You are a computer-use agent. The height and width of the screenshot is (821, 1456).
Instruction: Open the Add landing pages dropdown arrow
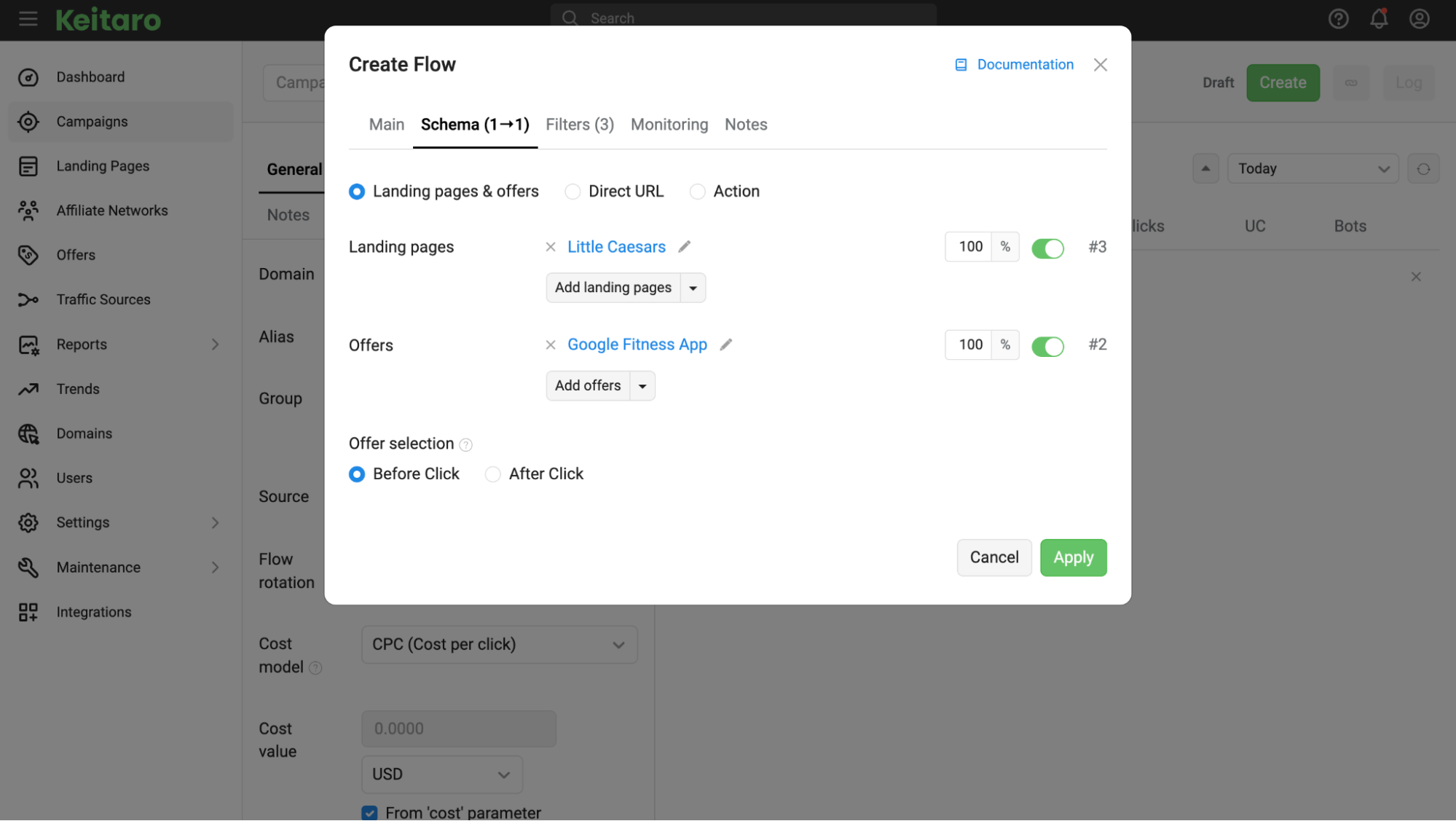(x=693, y=288)
